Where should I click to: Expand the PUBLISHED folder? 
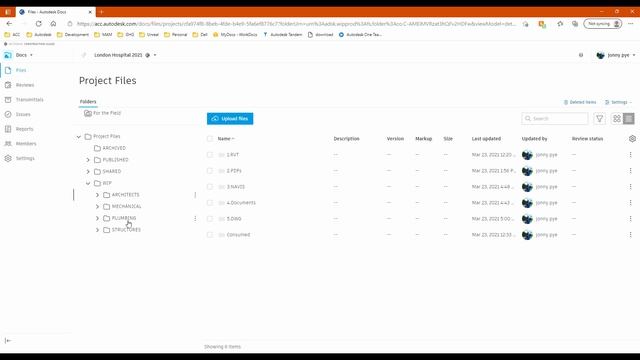(x=88, y=160)
